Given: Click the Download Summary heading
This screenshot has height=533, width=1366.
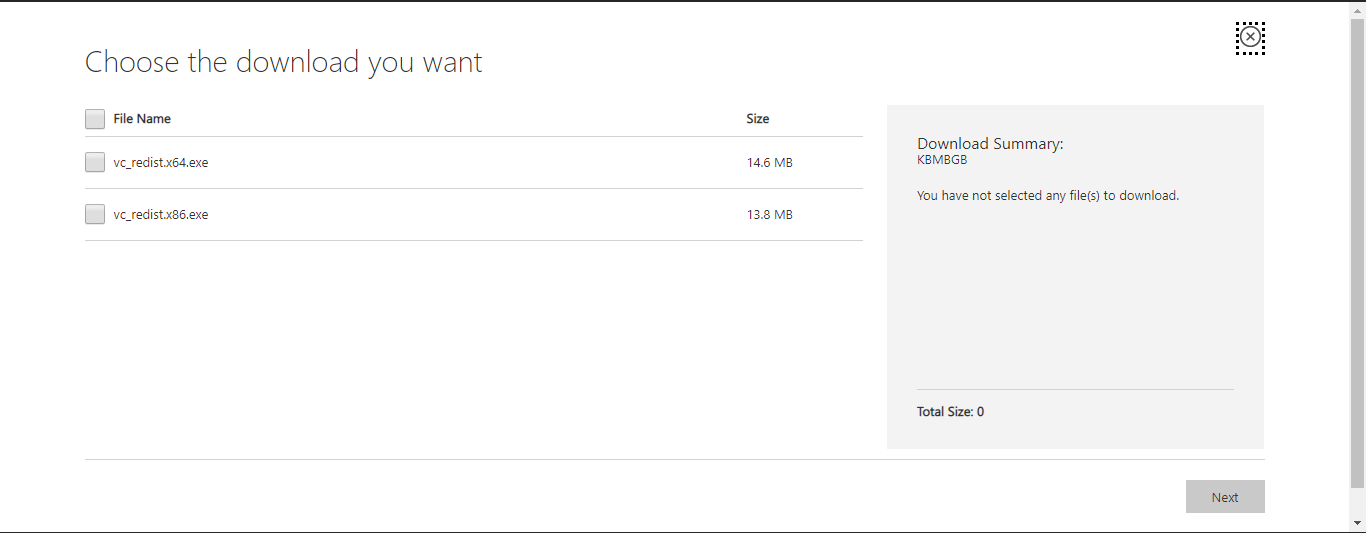Looking at the screenshot, I should click(990, 144).
